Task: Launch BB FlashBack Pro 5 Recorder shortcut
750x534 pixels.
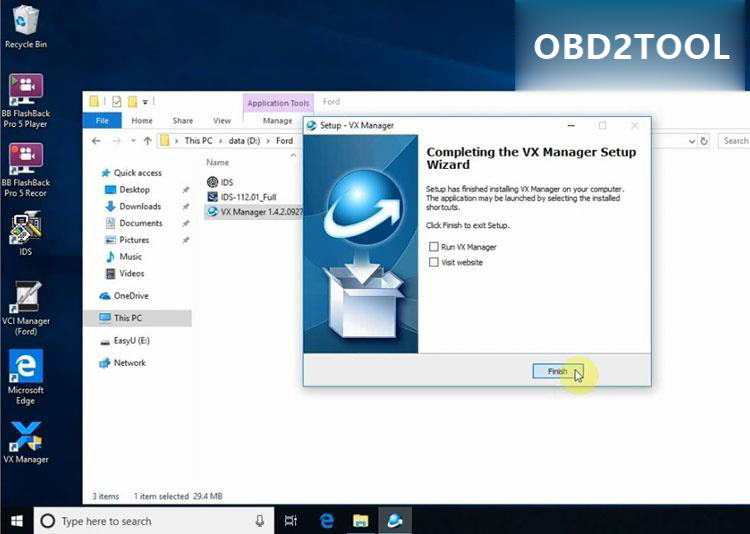Action: (x=25, y=170)
